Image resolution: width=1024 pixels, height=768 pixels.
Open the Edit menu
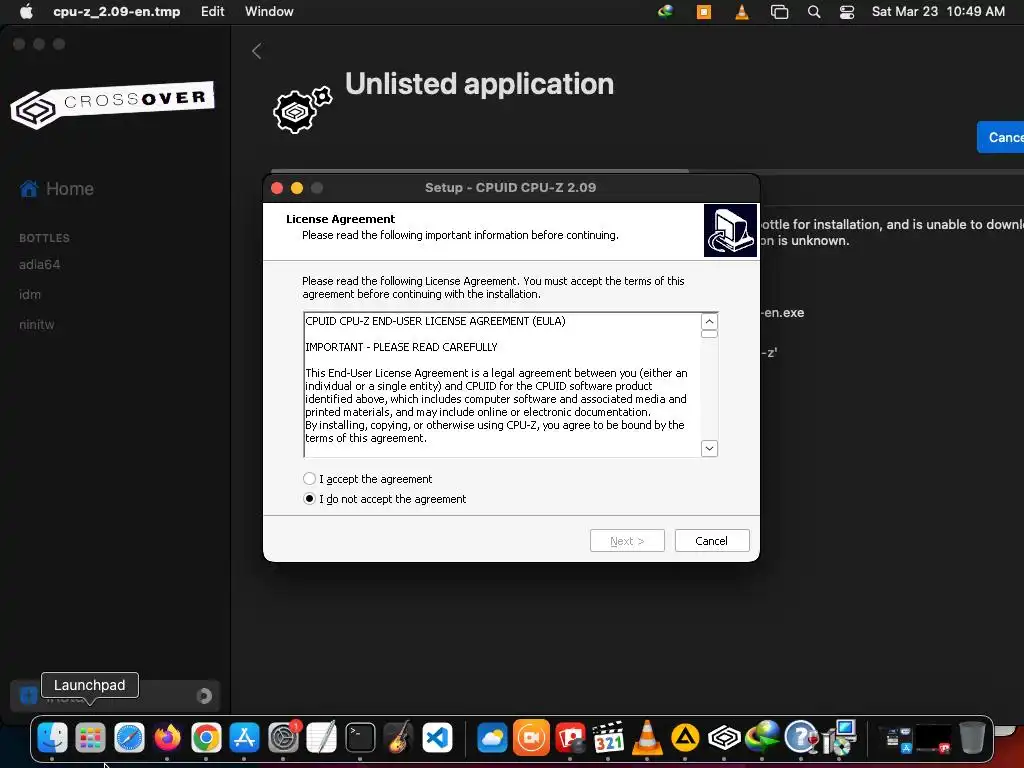[212, 11]
